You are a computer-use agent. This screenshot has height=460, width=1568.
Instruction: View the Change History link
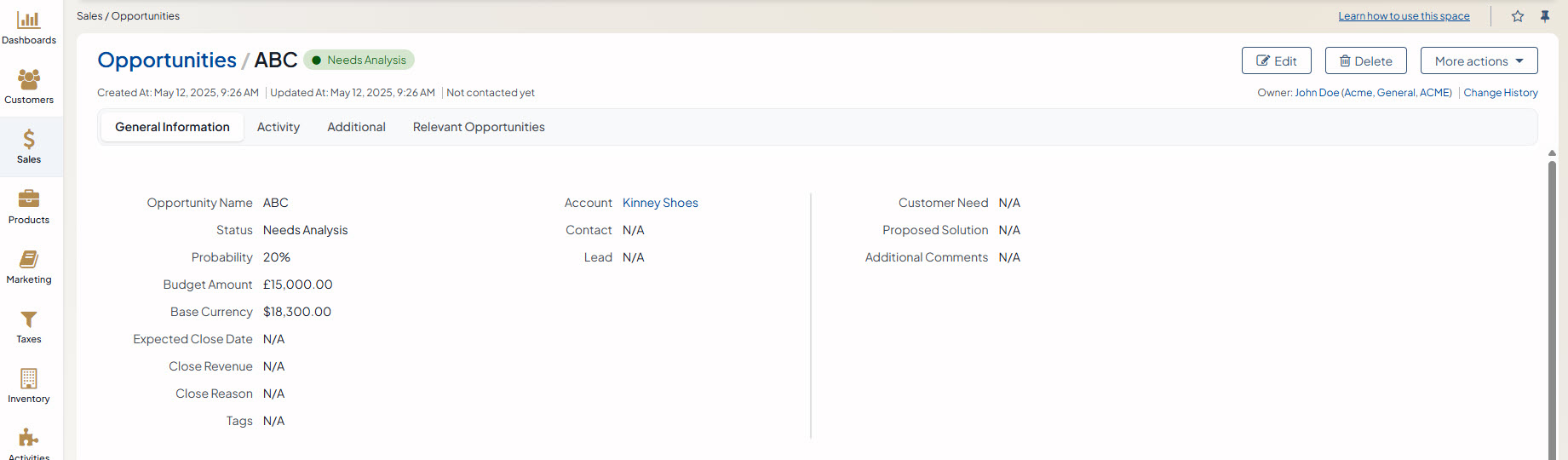coord(1500,93)
